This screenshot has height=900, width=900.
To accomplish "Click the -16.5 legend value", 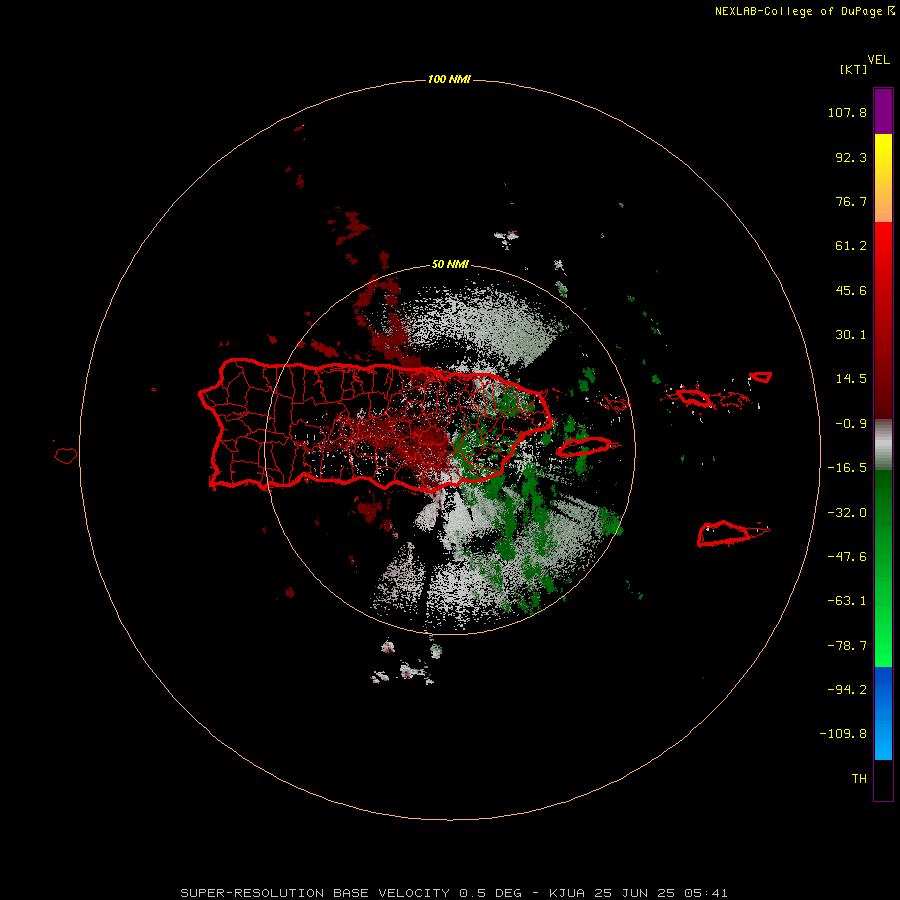I will point(847,468).
